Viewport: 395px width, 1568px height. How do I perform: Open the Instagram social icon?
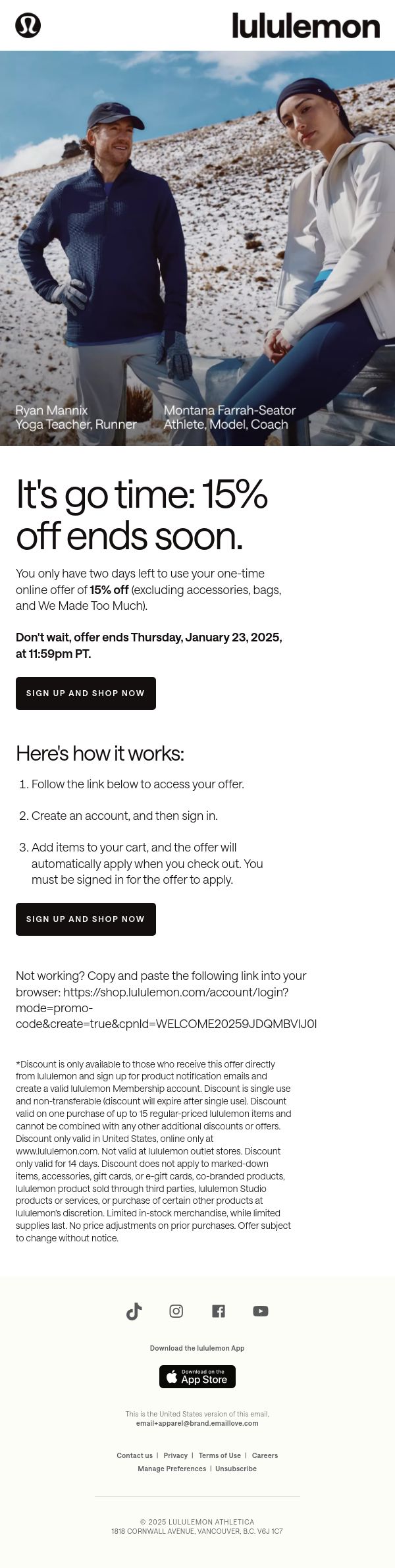(176, 1311)
